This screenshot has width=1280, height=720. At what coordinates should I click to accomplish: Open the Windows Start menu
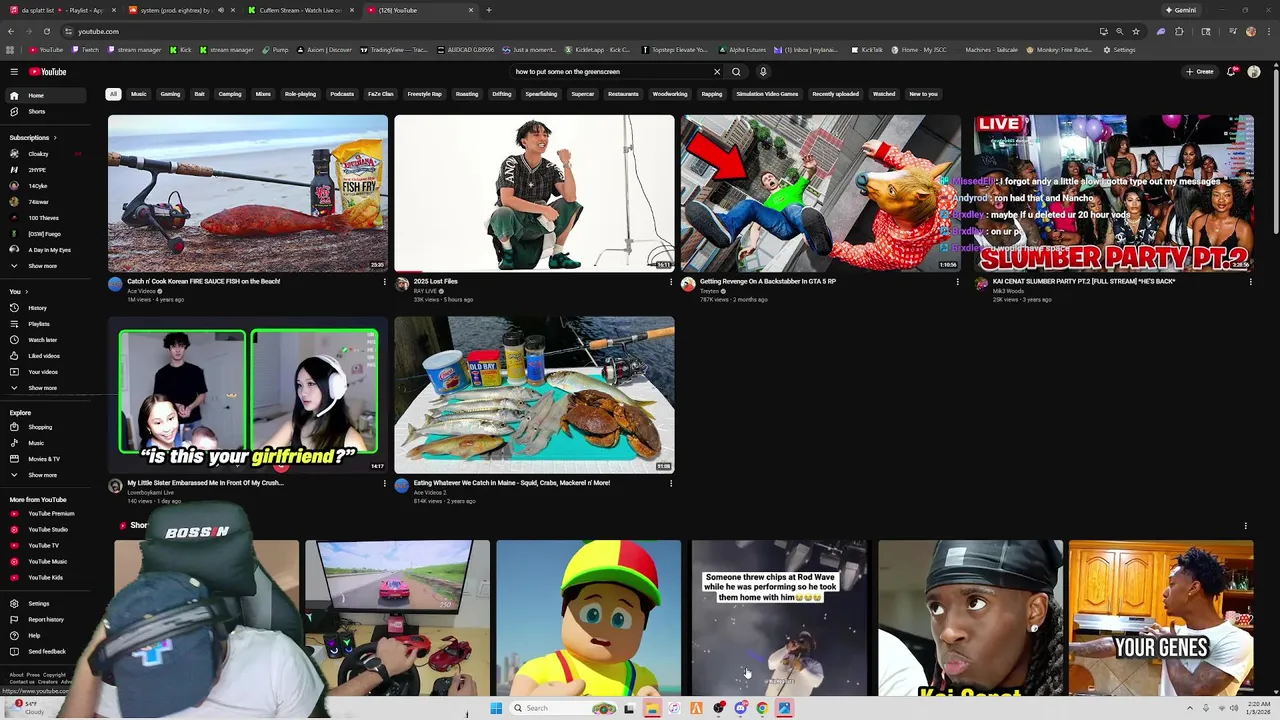[496, 709]
